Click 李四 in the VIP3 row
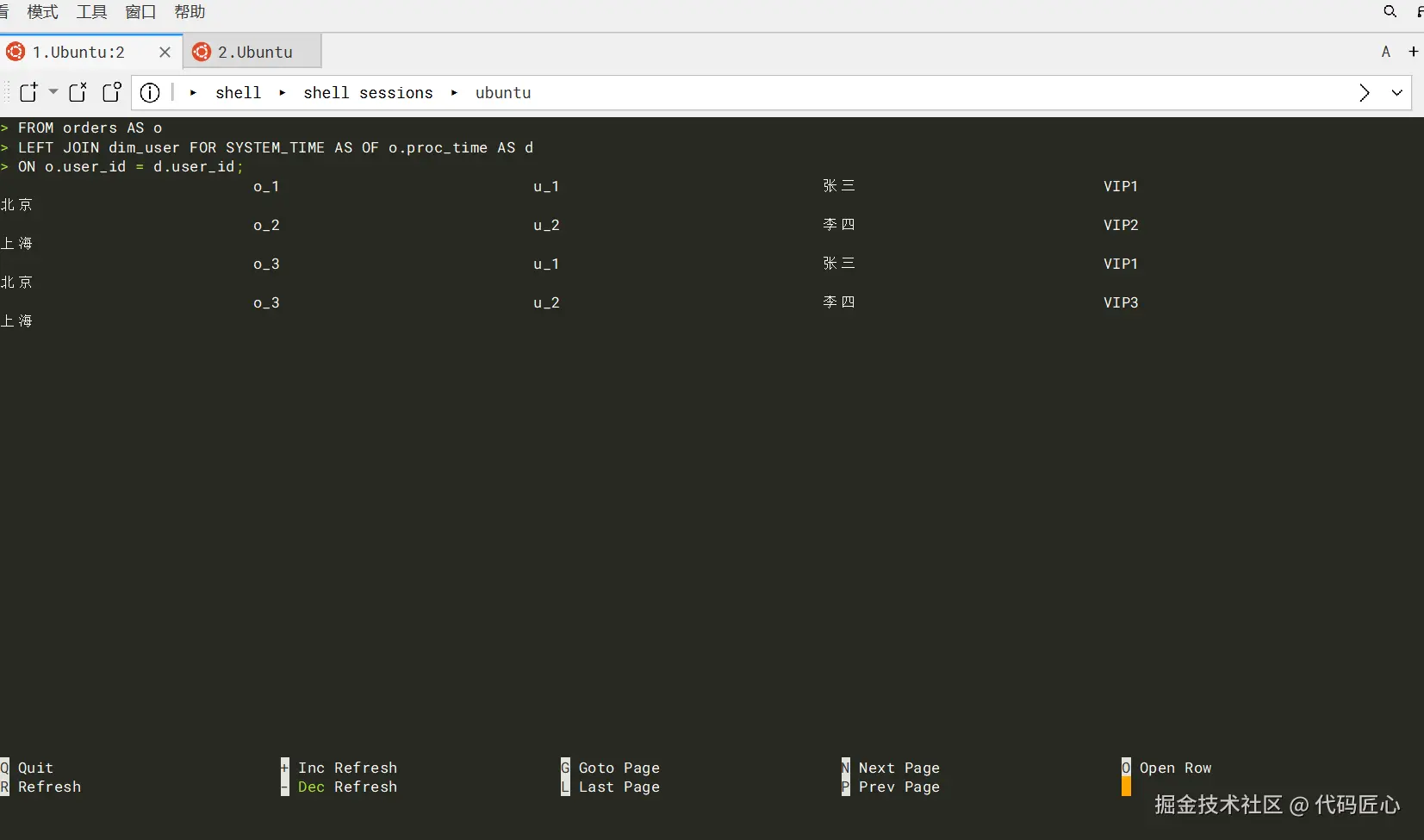This screenshot has width=1424, height=840. pos(839,302)
